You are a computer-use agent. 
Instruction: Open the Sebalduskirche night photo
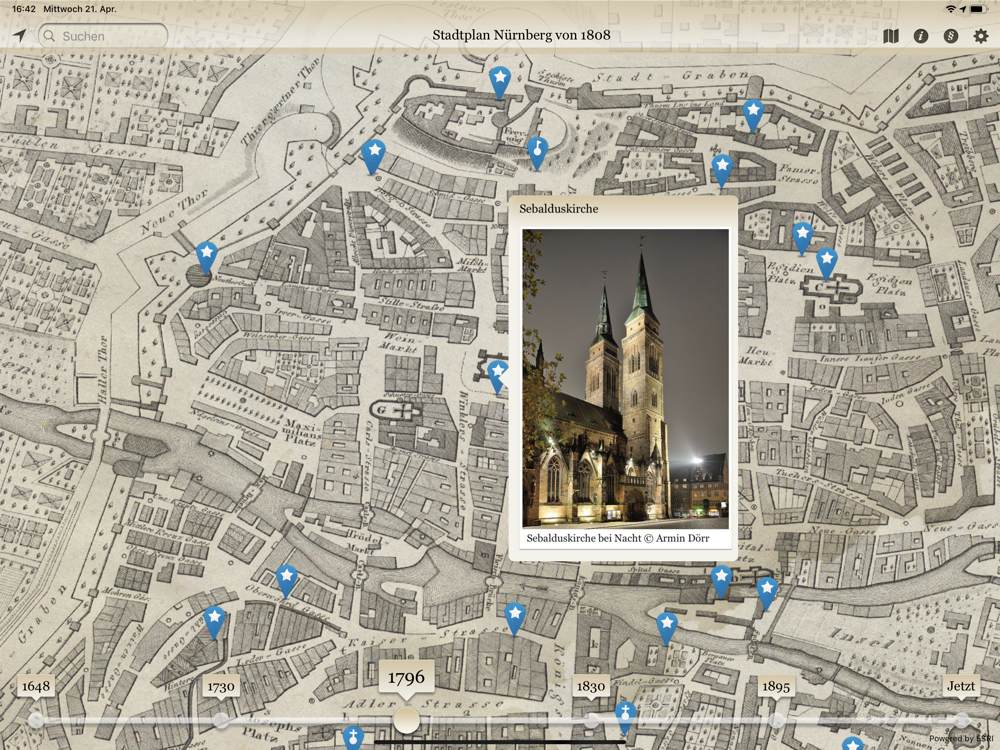coord(625,379)
